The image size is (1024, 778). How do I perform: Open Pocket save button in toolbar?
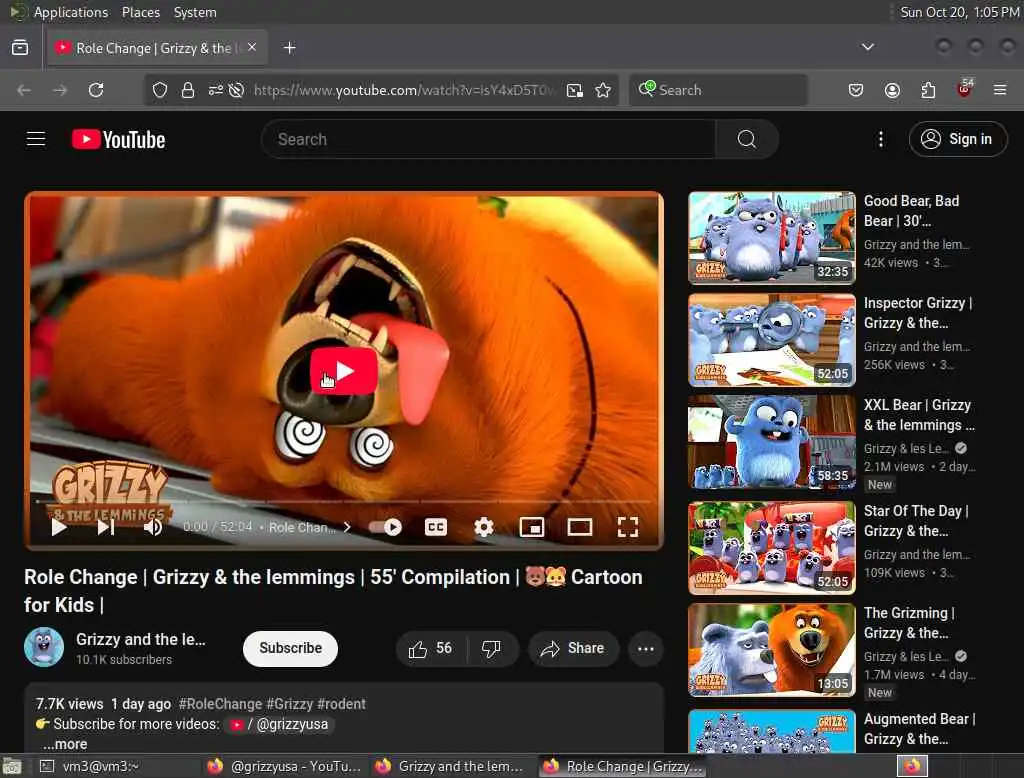[x=856, y=90]
